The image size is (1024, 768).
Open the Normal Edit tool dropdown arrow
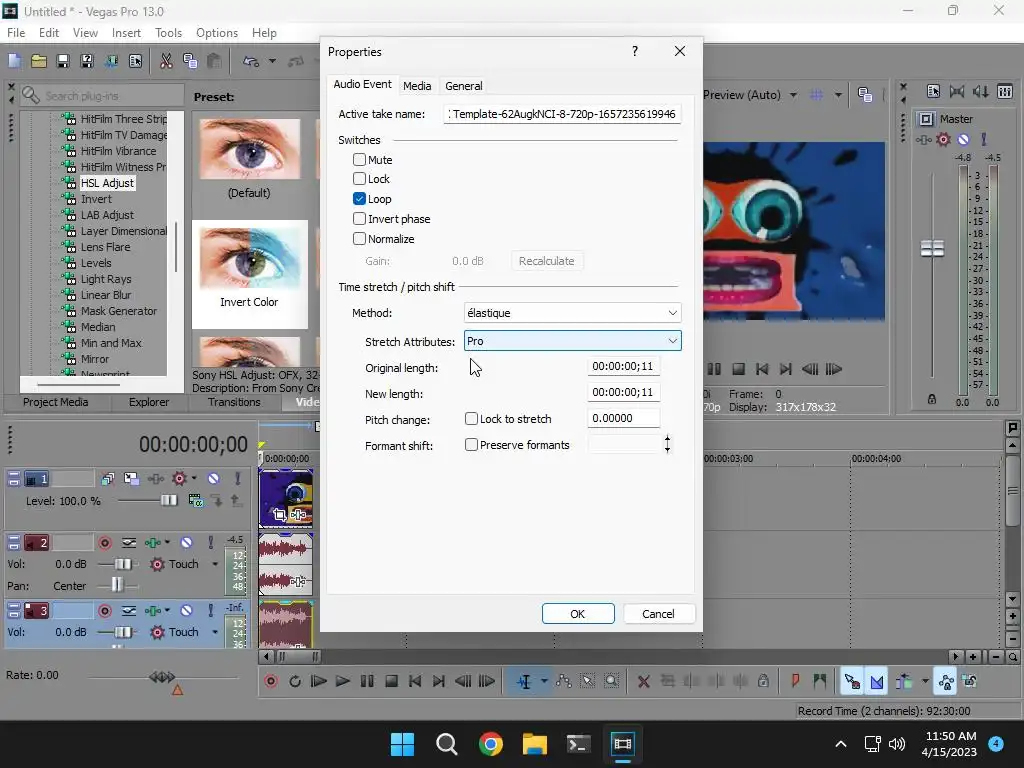[x=544, y=681]
